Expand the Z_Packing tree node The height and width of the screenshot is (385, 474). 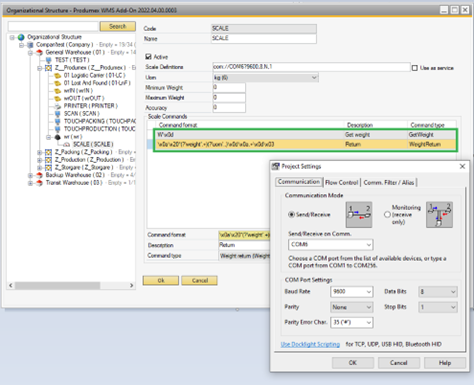click(39, 152)
